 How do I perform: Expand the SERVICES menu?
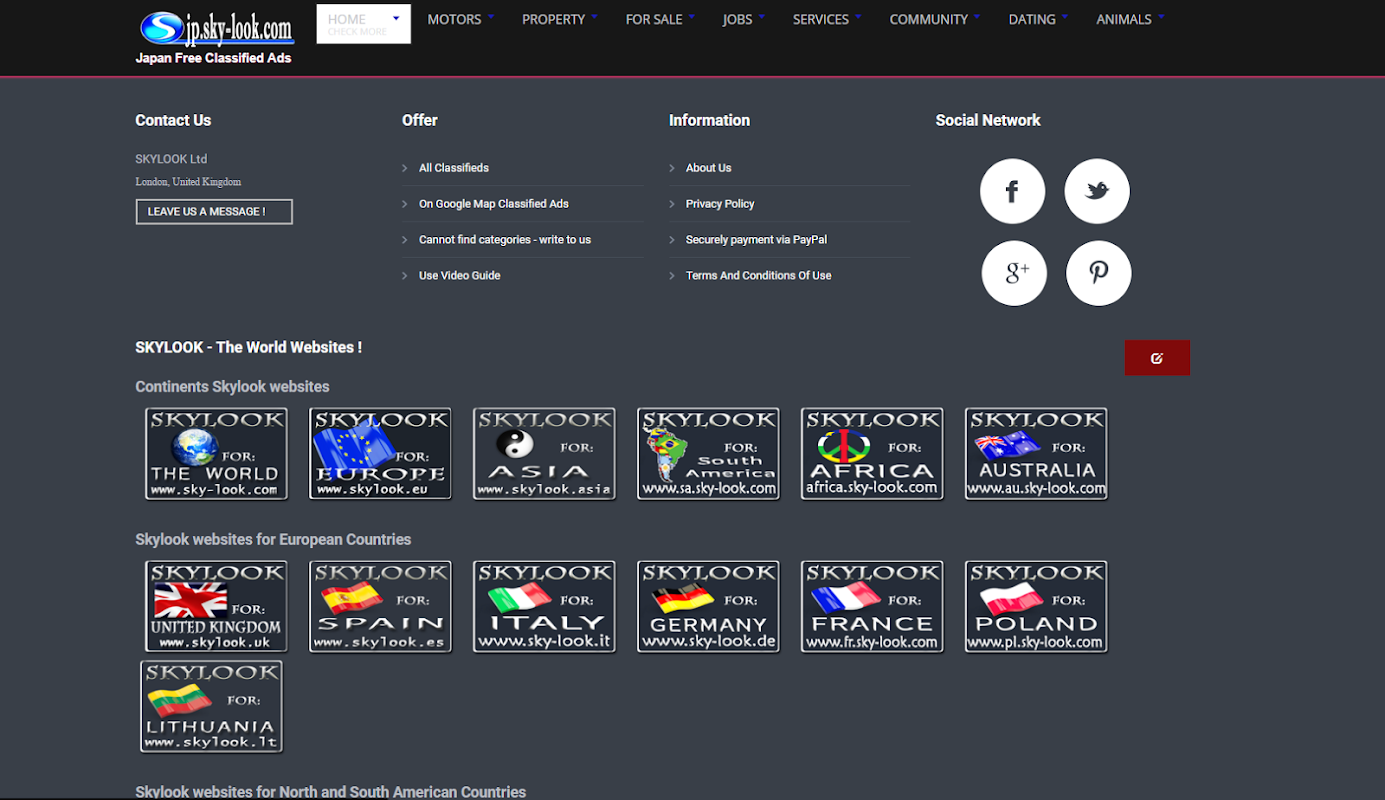[x=827, y=19]
